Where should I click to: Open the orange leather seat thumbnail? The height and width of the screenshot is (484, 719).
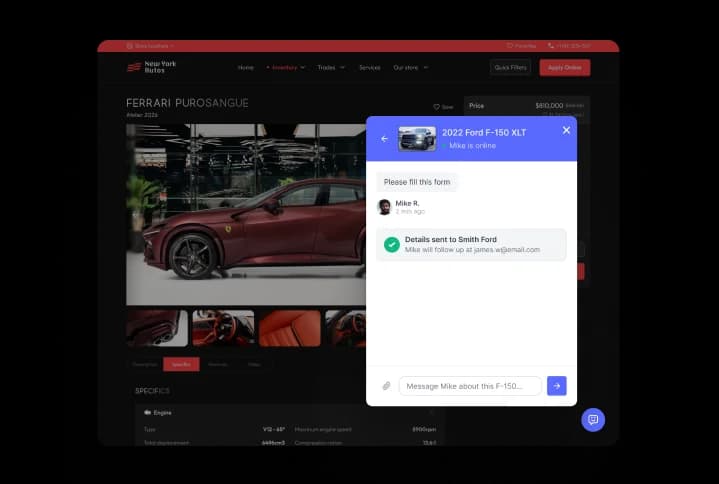pyautogui.click(x=290, y=328)
